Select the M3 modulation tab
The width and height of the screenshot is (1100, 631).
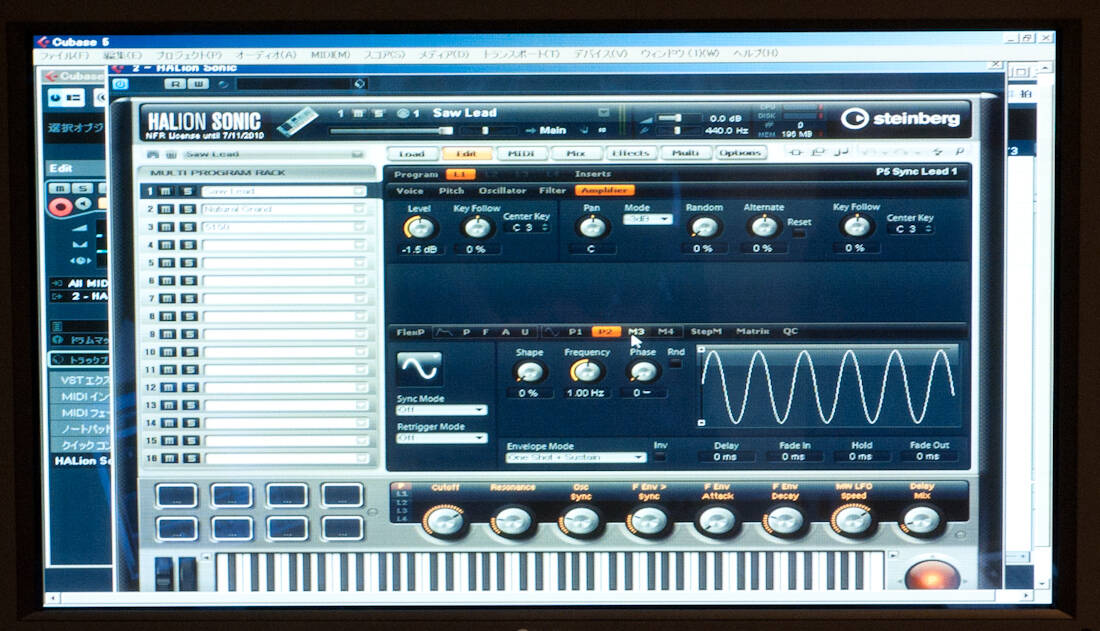pos(636,331)
